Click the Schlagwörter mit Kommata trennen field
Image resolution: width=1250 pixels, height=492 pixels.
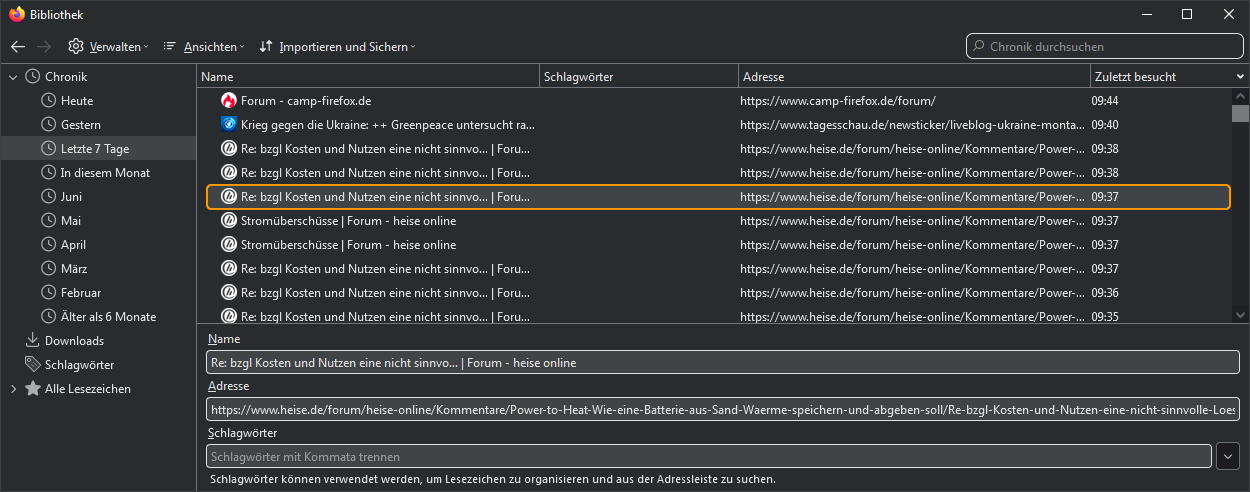pos(708,457)
